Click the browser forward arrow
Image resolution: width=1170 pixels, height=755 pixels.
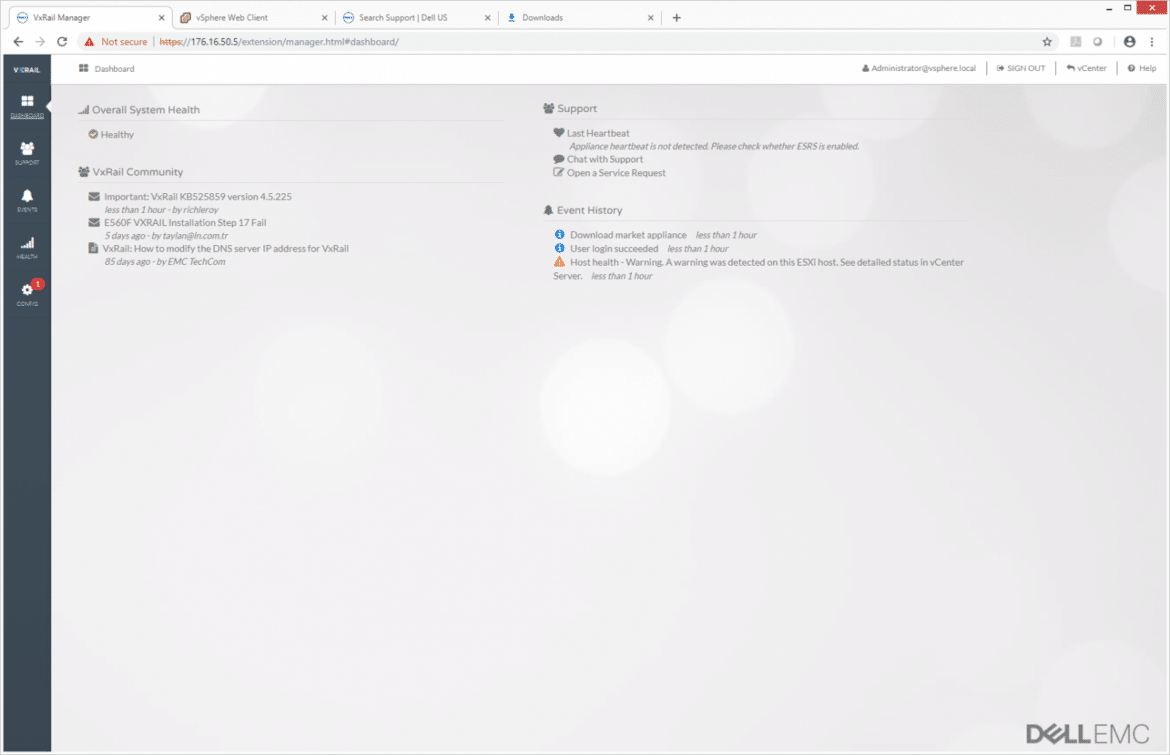point(40,42)
